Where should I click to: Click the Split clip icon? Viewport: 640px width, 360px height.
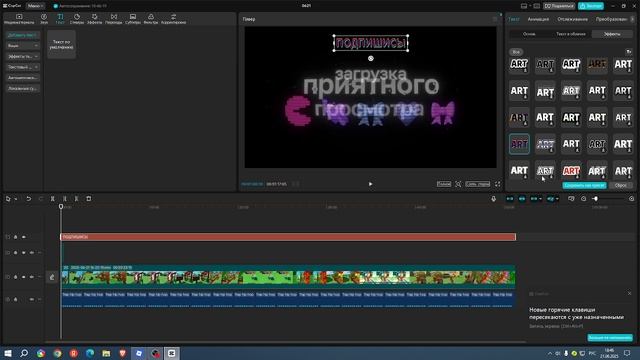point(52,199)
